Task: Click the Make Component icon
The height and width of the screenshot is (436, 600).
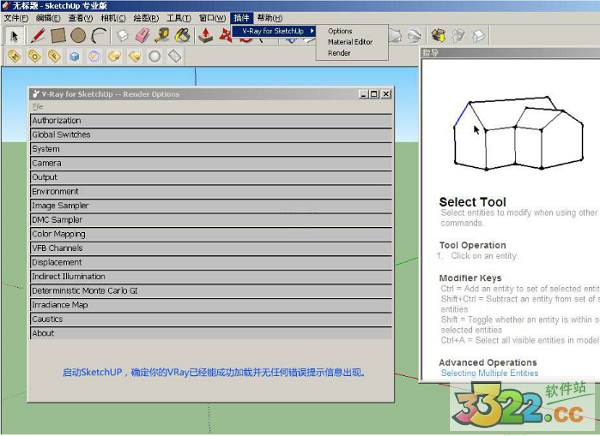Action: 122,36
